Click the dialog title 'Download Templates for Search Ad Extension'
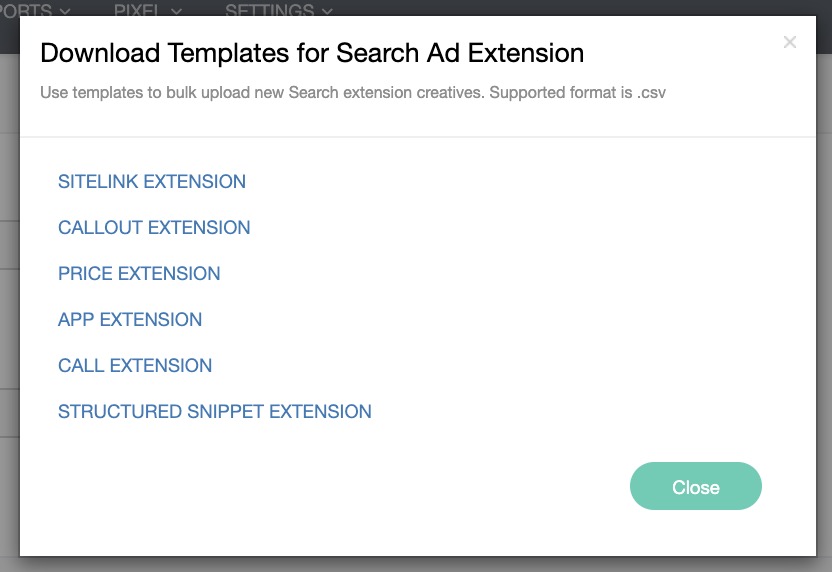 coord(312,53)
